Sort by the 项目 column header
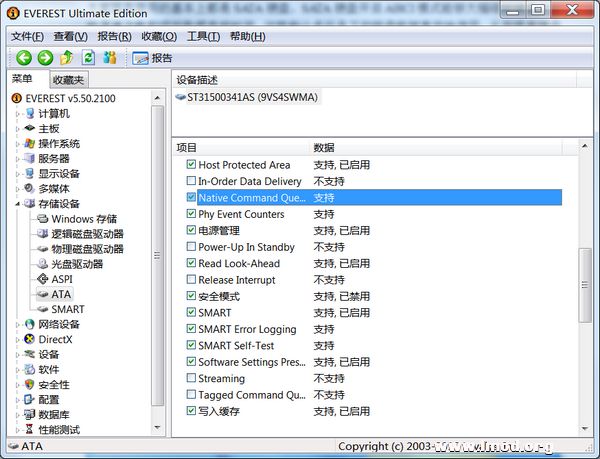 241,147
